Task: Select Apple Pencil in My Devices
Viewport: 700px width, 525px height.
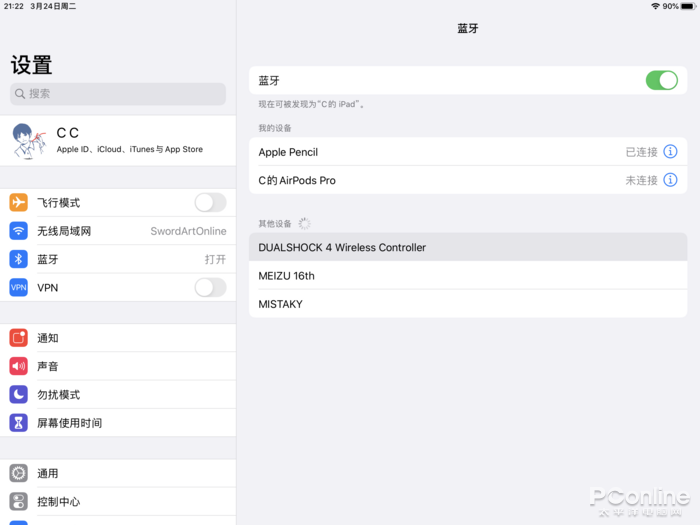Action: (x=468, y=152)
